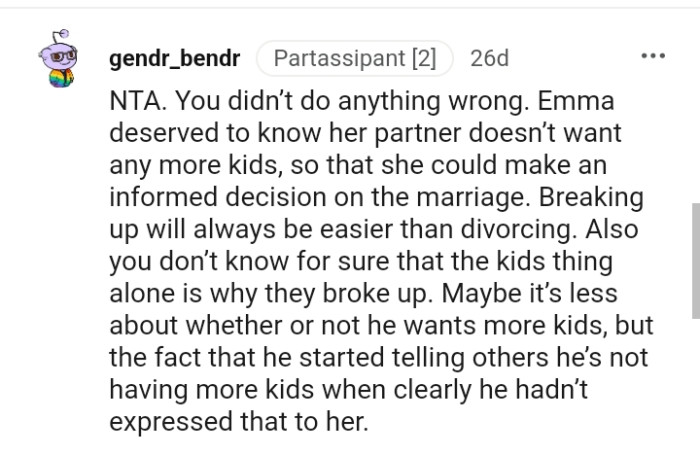
Task: Open the gendr_bendr user profile link
Action: pos(175,58)
